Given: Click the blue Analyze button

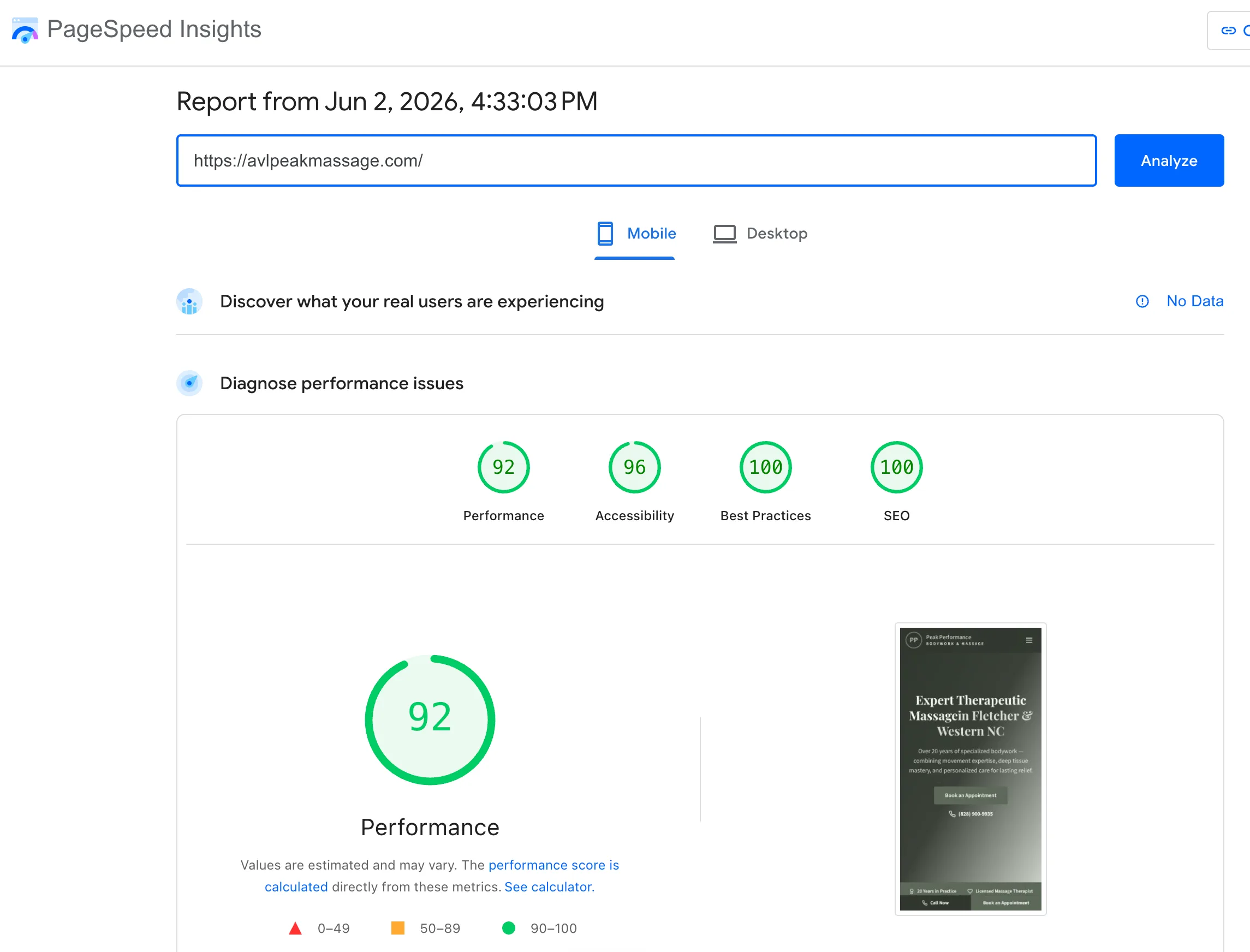Looking at the screenshot, I should tap(1169, 160).
